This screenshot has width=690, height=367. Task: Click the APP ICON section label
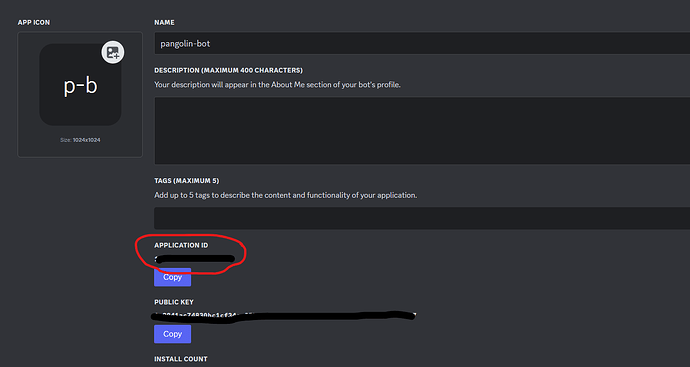pos(34,22)
